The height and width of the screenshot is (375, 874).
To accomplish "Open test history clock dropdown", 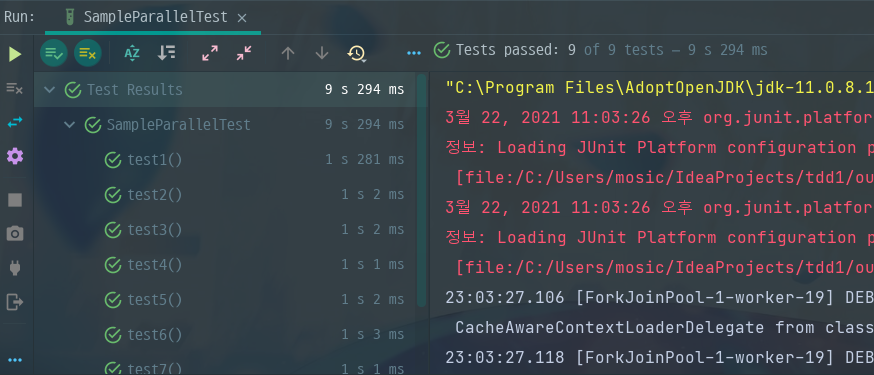I will [356, 53].
